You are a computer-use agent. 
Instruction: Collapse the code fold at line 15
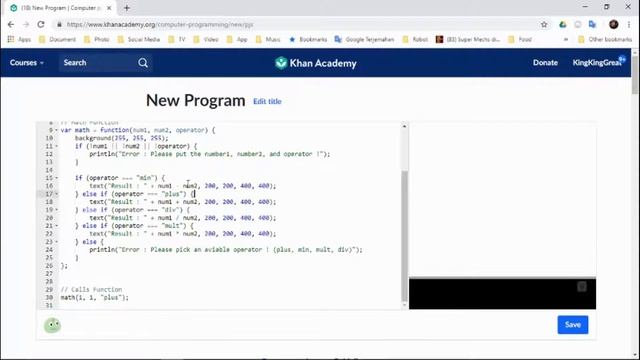[x=56, y=178]
